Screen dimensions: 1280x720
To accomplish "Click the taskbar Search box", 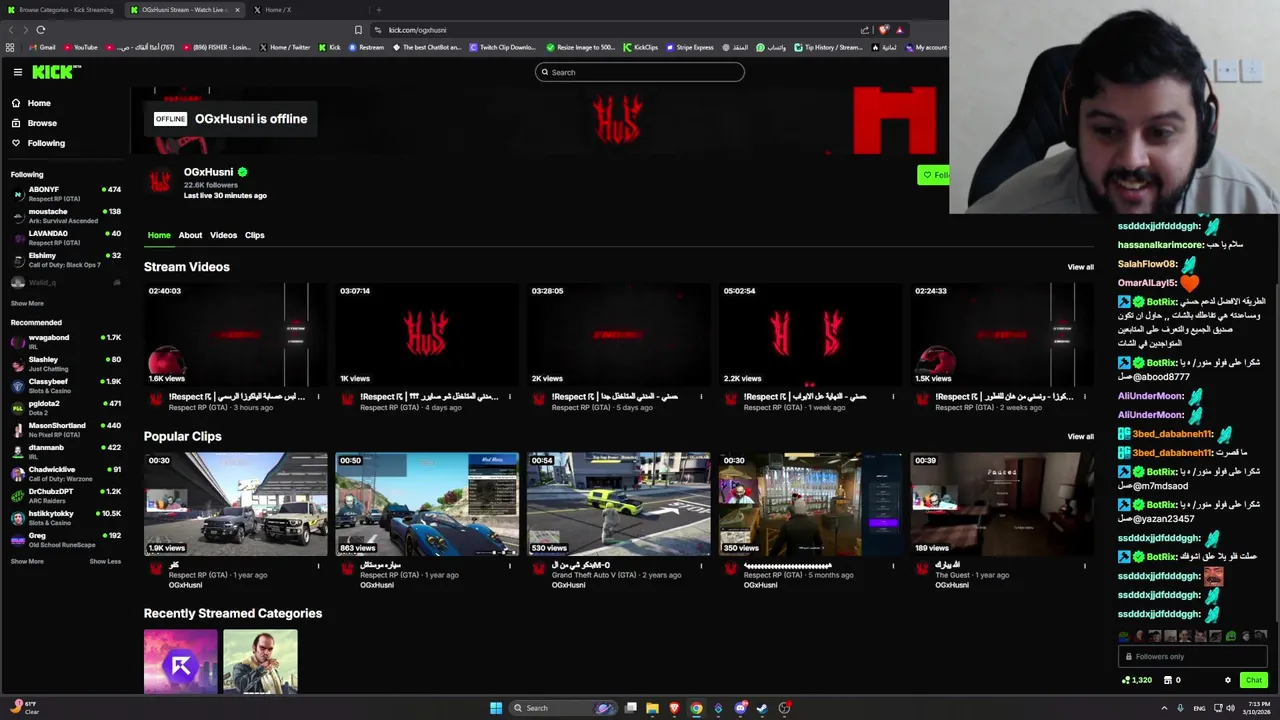I will (565, 708).
